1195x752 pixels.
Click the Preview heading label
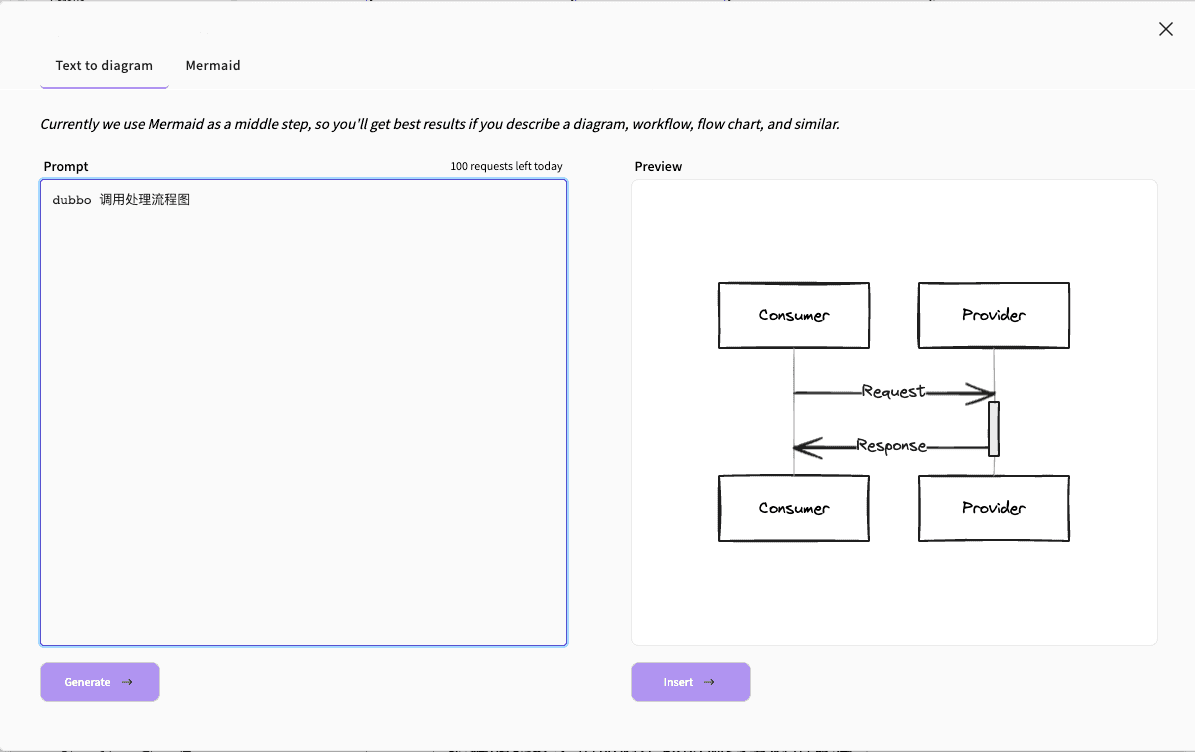pyautogui.click(x=658, y=166)
